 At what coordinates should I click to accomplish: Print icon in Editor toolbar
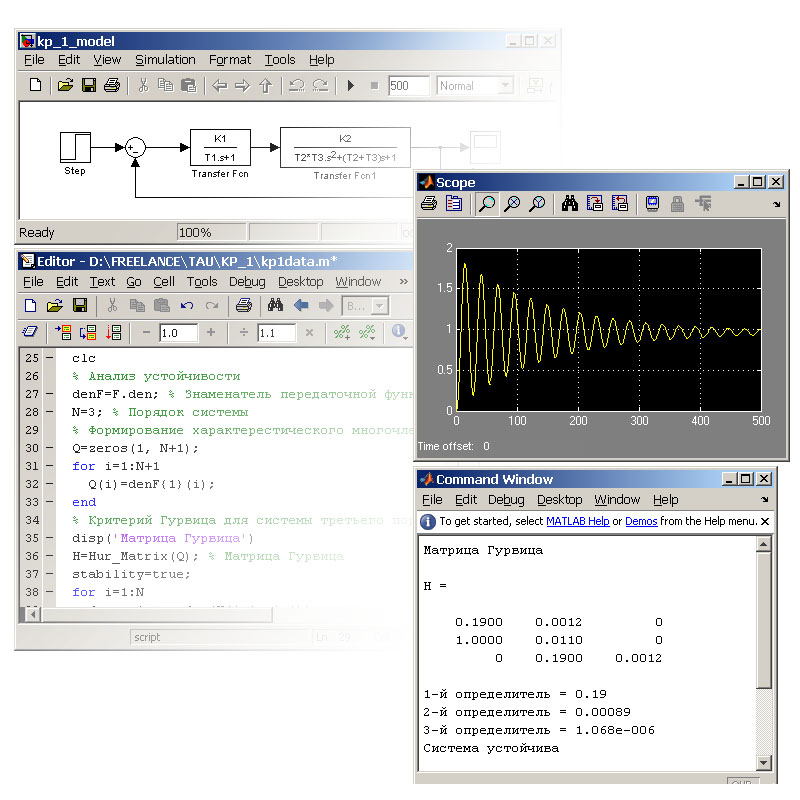(x=244, y=305)
